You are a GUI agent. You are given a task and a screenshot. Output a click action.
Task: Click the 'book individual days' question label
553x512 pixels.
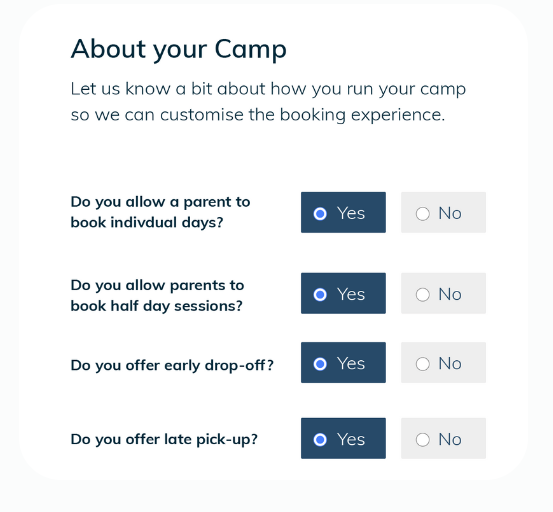pos(160,212)
